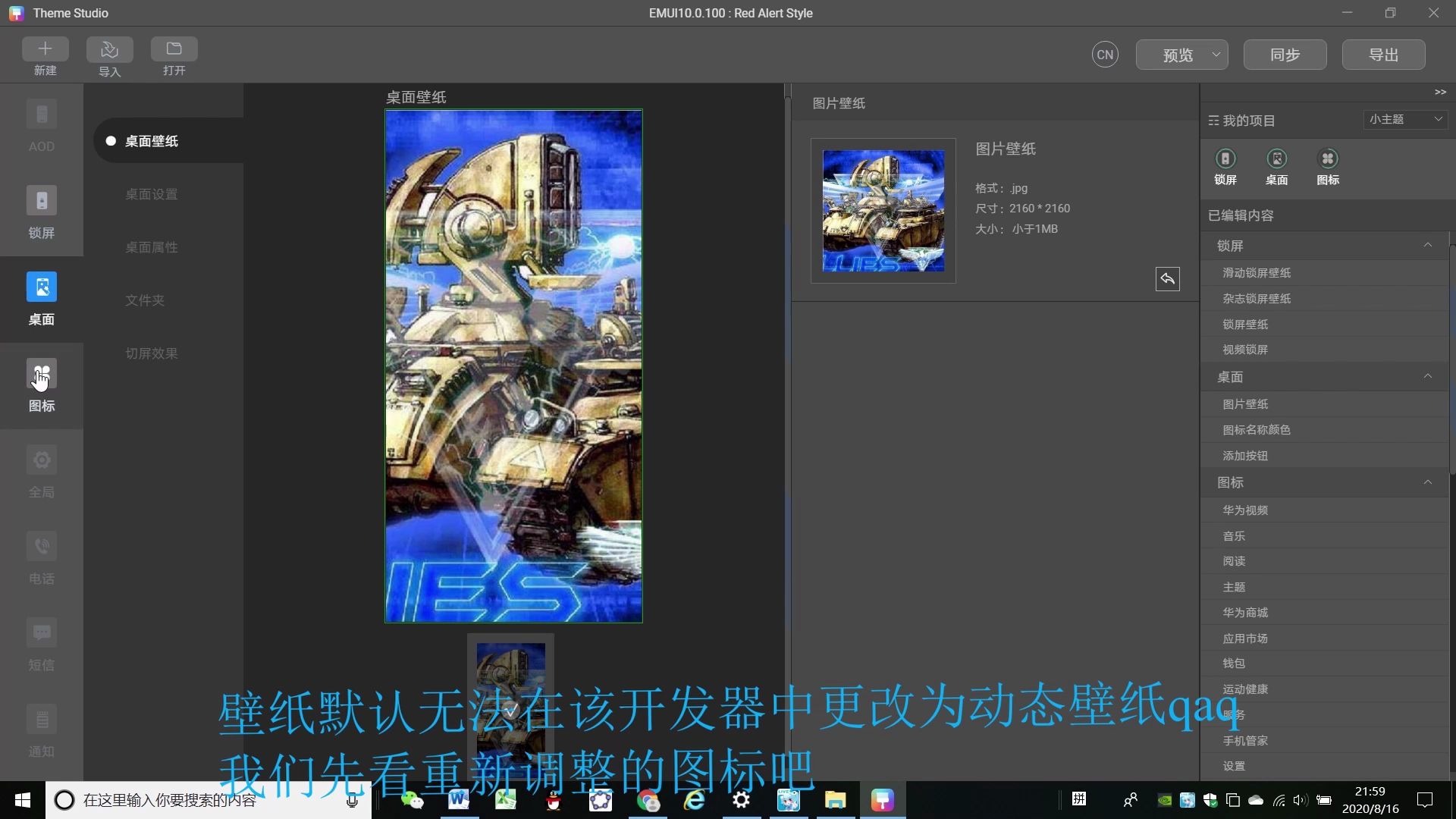Image resolution: width=1456 pixels, height=819 pixels.
Task: Open 图片壁纸 in edited list
Action: coord(1324,404)
